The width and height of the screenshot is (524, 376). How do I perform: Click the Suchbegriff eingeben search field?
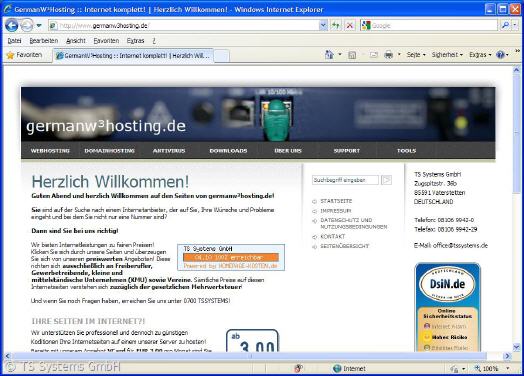coord(345,180)
